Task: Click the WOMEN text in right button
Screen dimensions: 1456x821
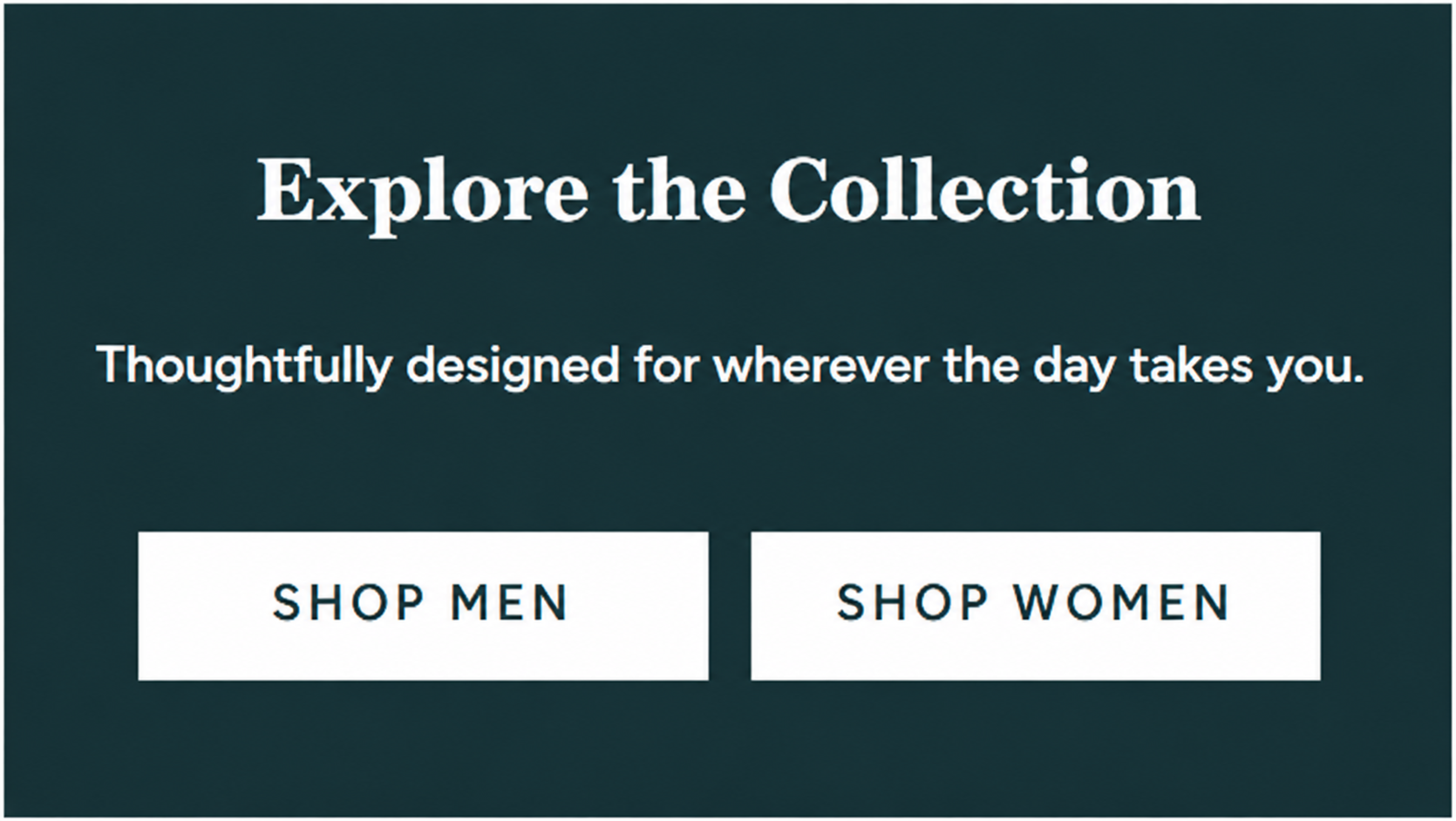Action: point(1122,603)
